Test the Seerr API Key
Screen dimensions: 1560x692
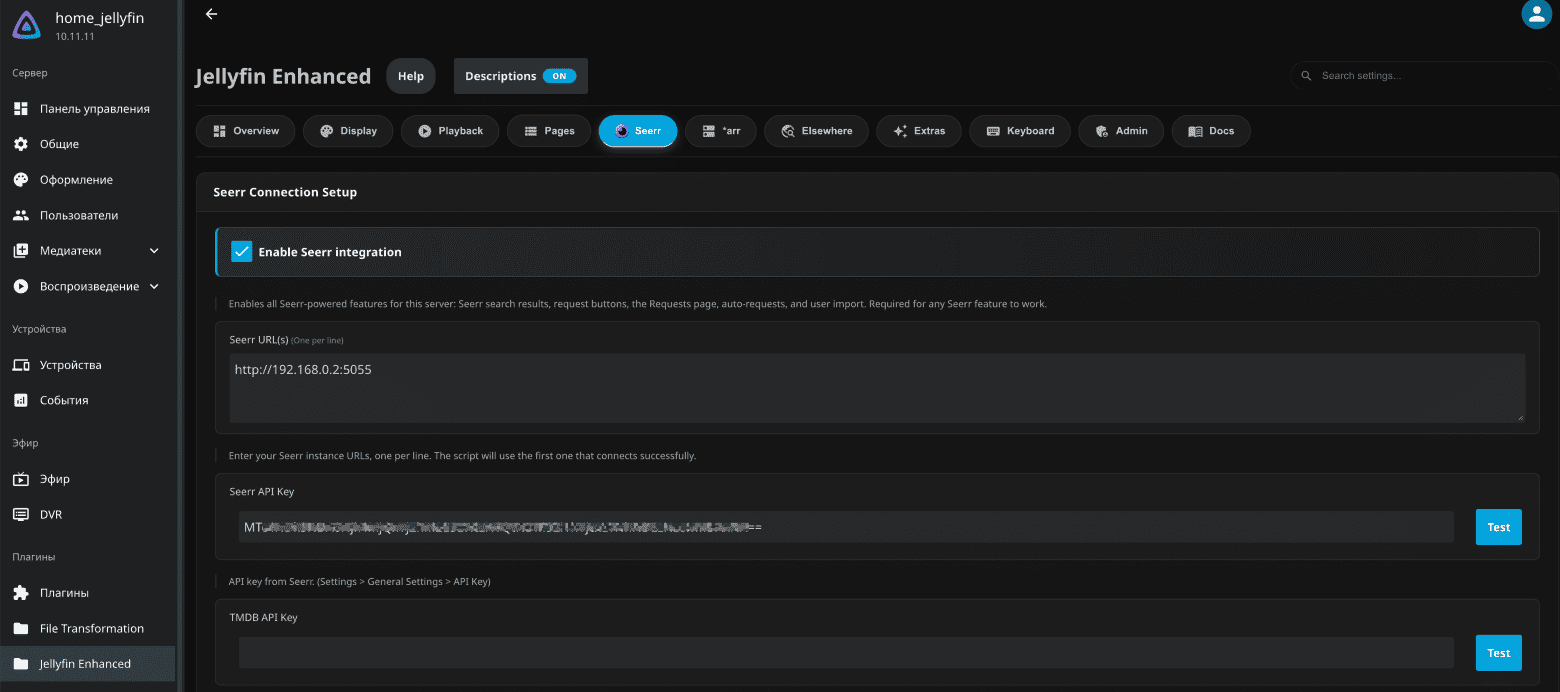[1498, 527]
